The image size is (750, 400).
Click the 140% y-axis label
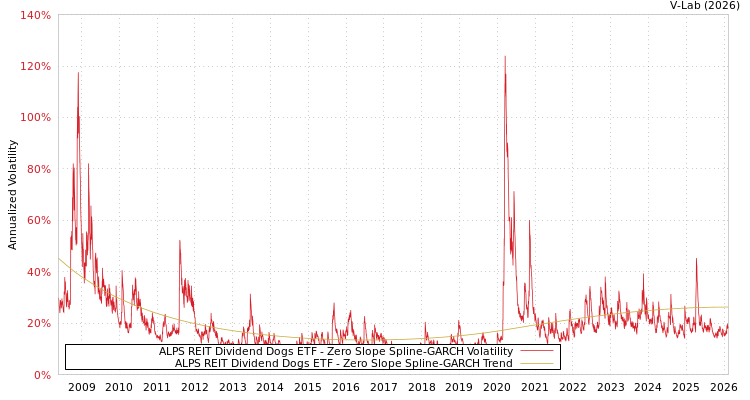tap(35, 15)
